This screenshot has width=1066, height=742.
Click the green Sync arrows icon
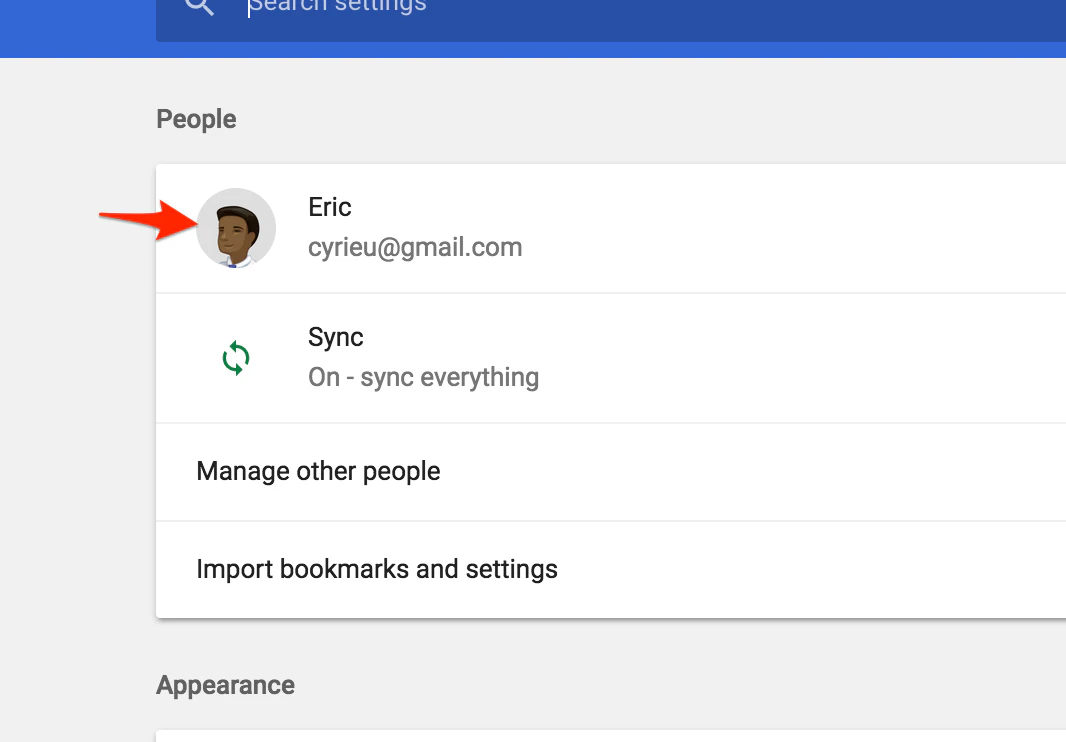coord(236,358)
